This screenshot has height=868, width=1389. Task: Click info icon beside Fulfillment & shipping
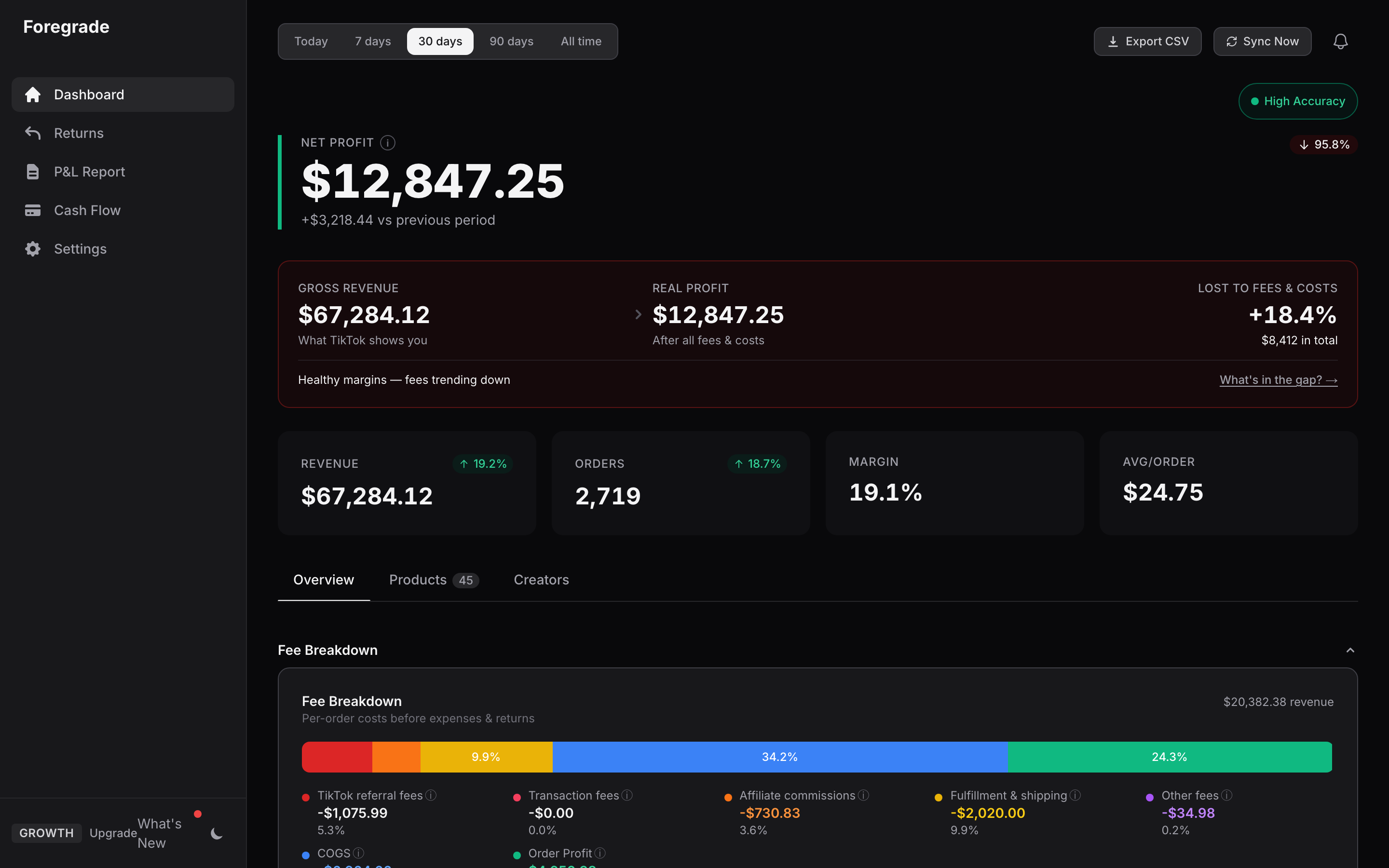pos(1076,795)
